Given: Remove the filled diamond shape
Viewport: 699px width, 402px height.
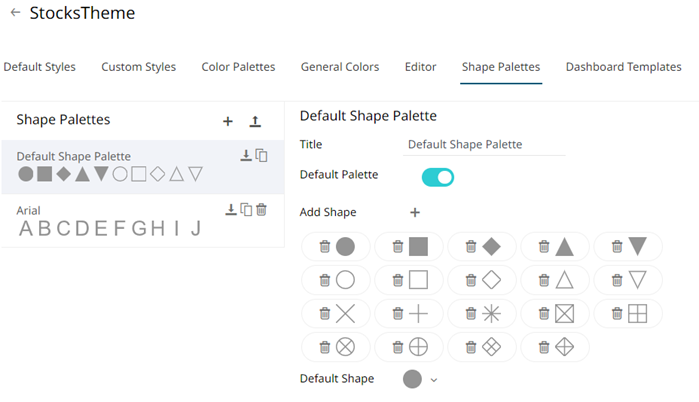Looking at the screenshot, I should [470, 247].
